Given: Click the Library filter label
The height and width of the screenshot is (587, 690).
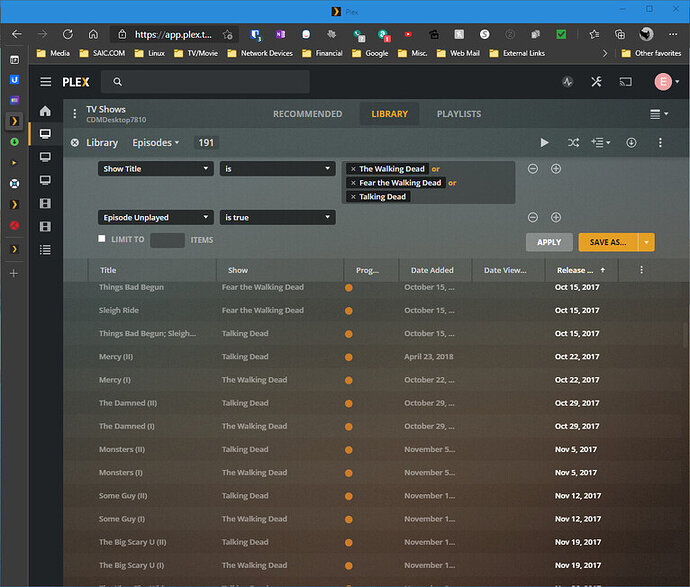Looking at the screenshot, I should click(x=102, y=143).
